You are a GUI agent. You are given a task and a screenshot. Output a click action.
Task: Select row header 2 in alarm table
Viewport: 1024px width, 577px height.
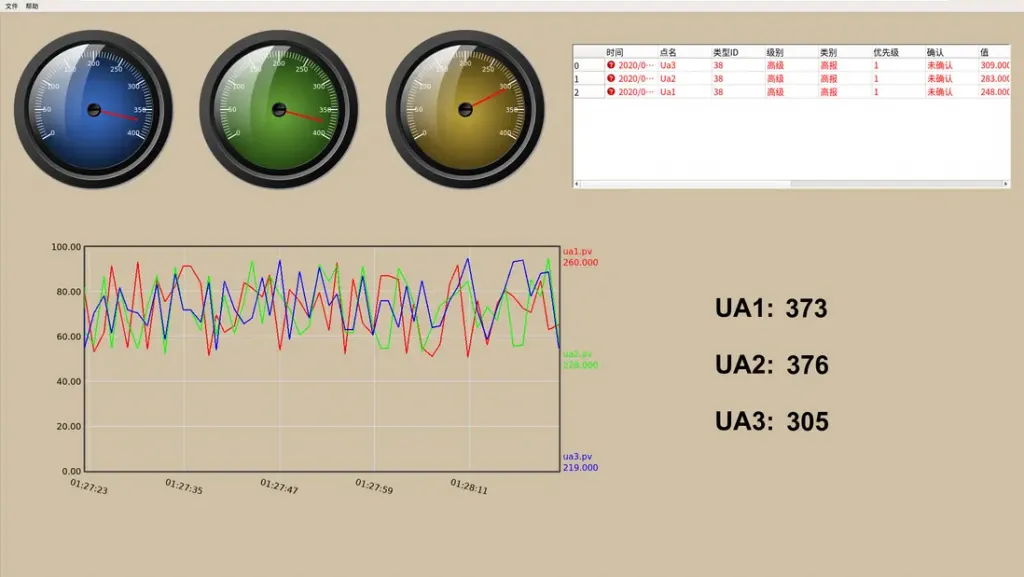pyautogui.click(x=588, y=92)
